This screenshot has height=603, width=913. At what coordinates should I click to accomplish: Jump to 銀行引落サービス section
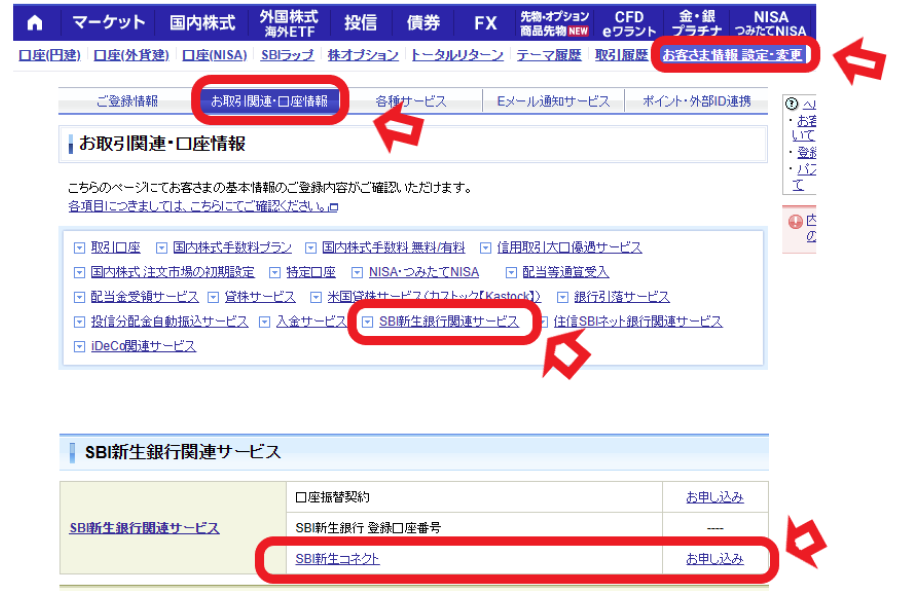(x=622, y=297)
